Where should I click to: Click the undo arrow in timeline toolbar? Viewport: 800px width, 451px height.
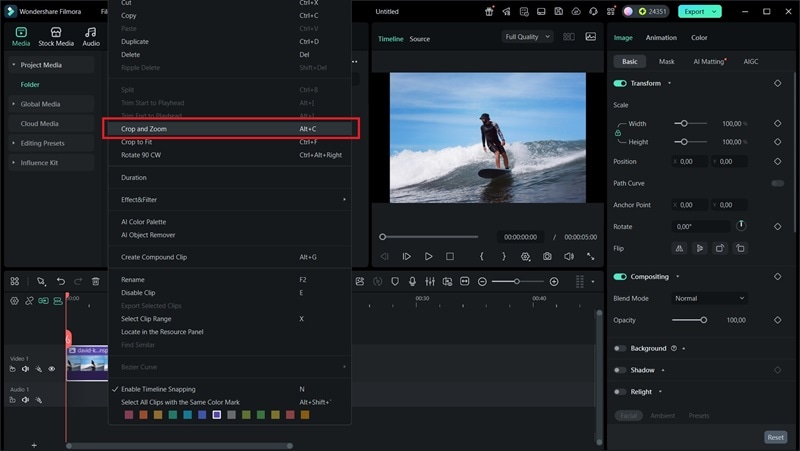point(61,282)
